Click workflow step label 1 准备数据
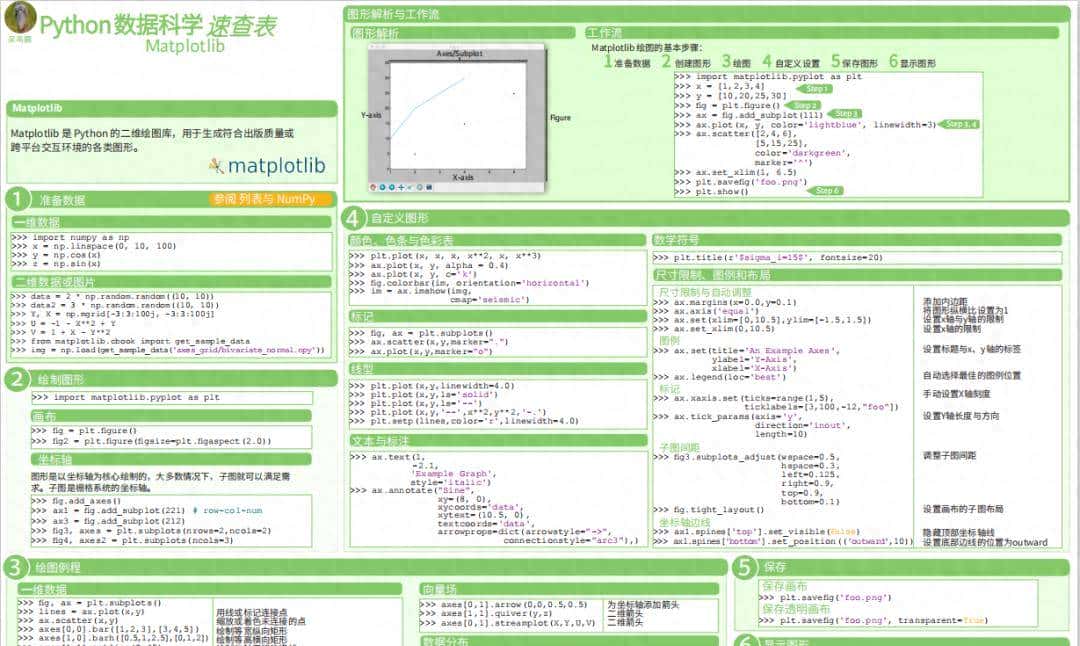 [x=627, y=62]
